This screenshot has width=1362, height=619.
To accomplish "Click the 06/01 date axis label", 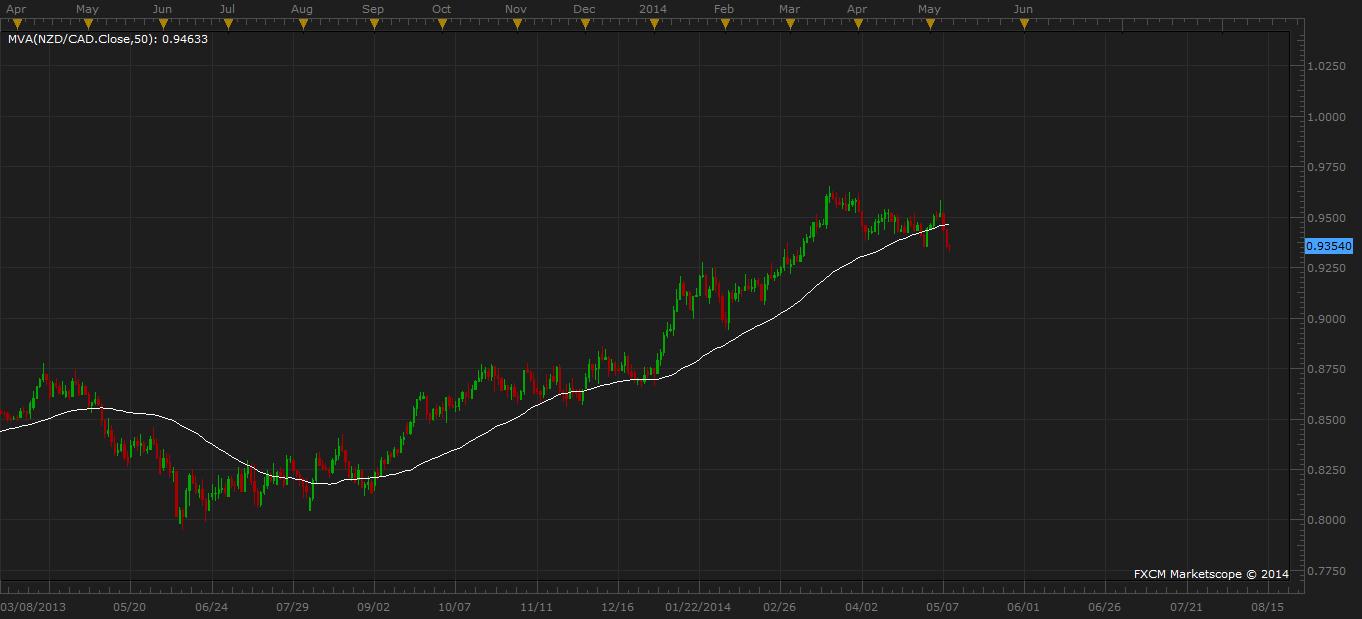I will [x=1025, y=606].
